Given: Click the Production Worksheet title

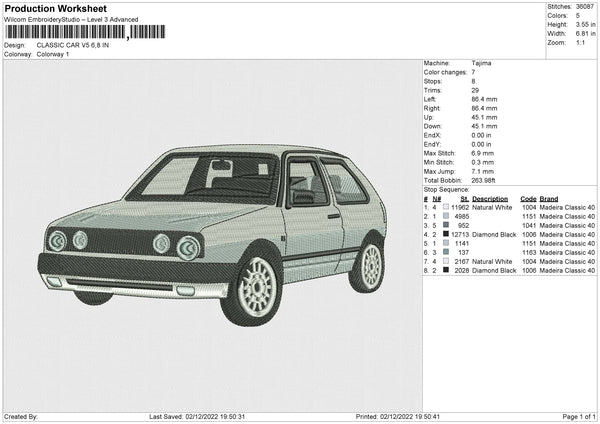Looking at the screenshot, I should click(50, 8).
